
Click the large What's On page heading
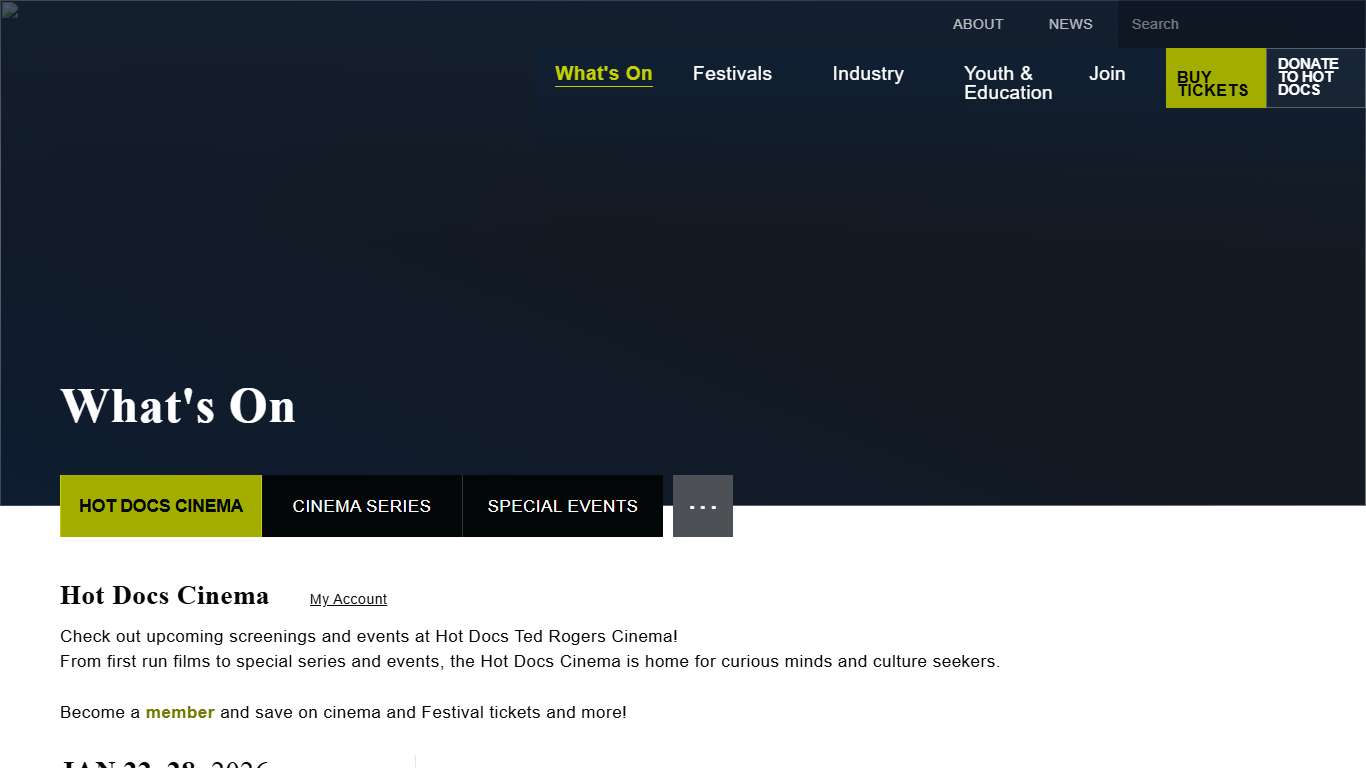178,406
